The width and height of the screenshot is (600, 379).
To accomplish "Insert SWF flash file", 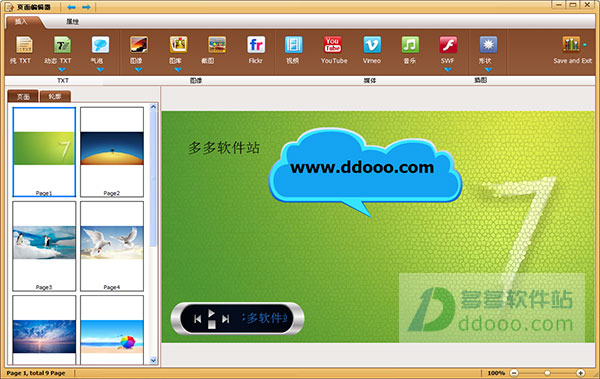I will (x=448, y=50).
